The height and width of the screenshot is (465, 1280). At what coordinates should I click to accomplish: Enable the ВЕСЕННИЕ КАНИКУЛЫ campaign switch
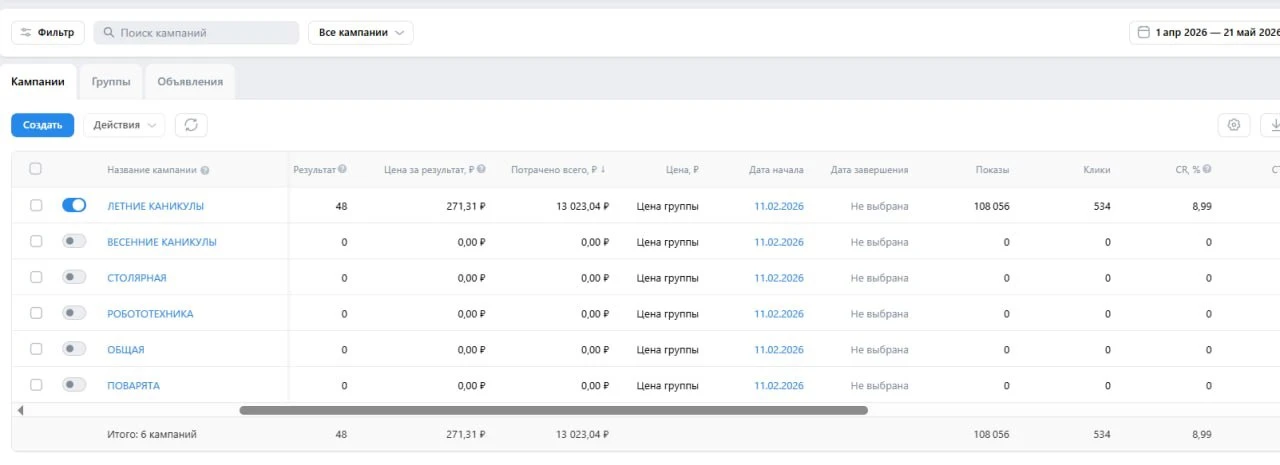pos(74,241)
